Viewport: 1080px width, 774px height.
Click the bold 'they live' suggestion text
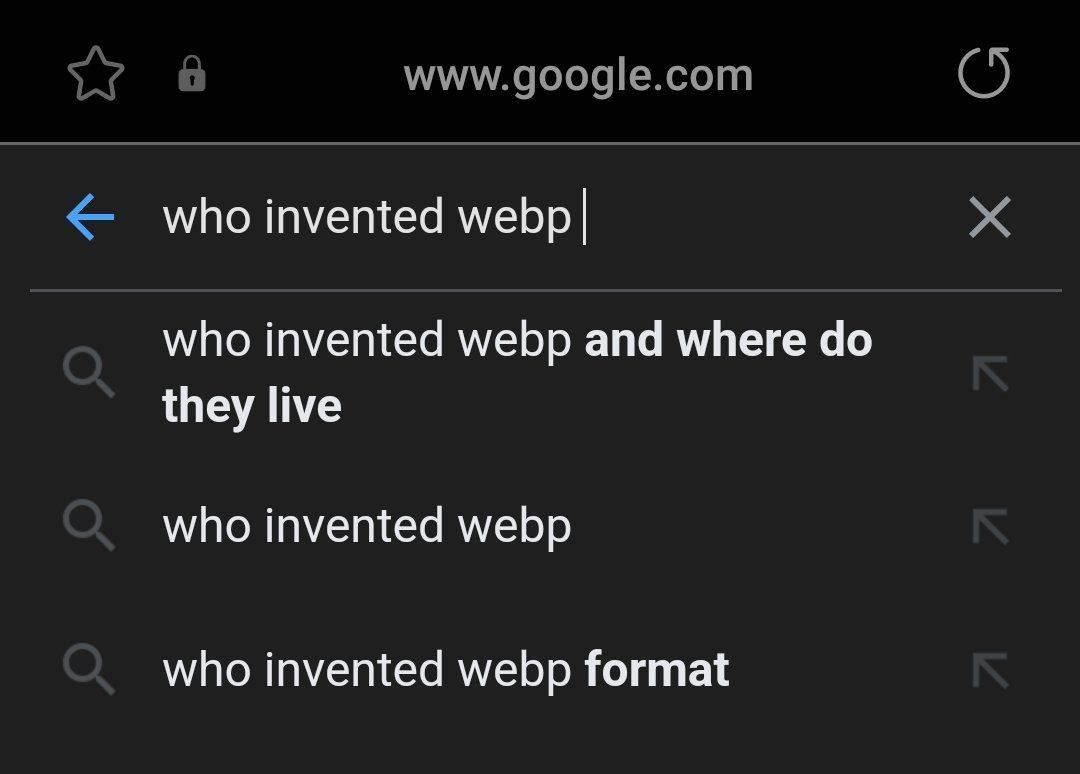(x=252, y=406)
